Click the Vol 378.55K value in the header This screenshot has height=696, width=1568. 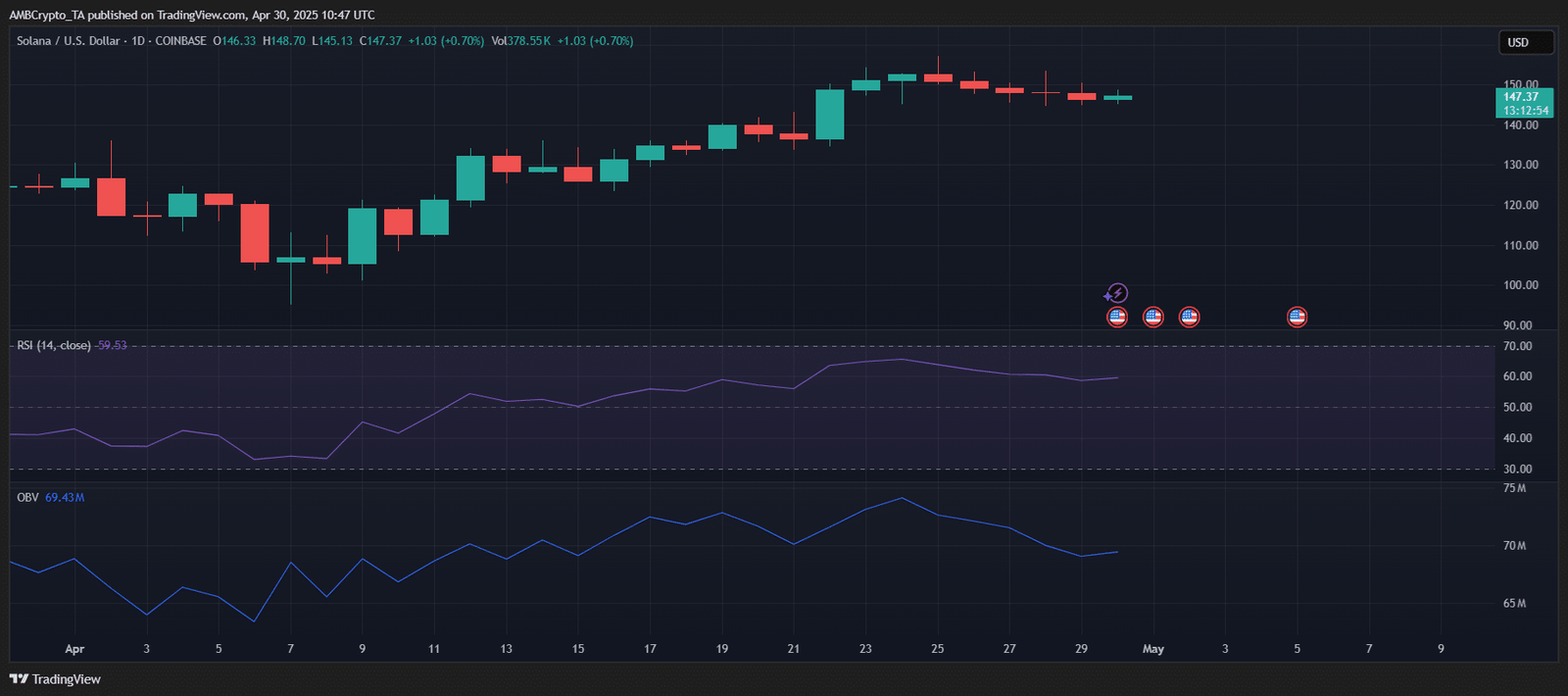pyautogui.click(x=521, y=41)
